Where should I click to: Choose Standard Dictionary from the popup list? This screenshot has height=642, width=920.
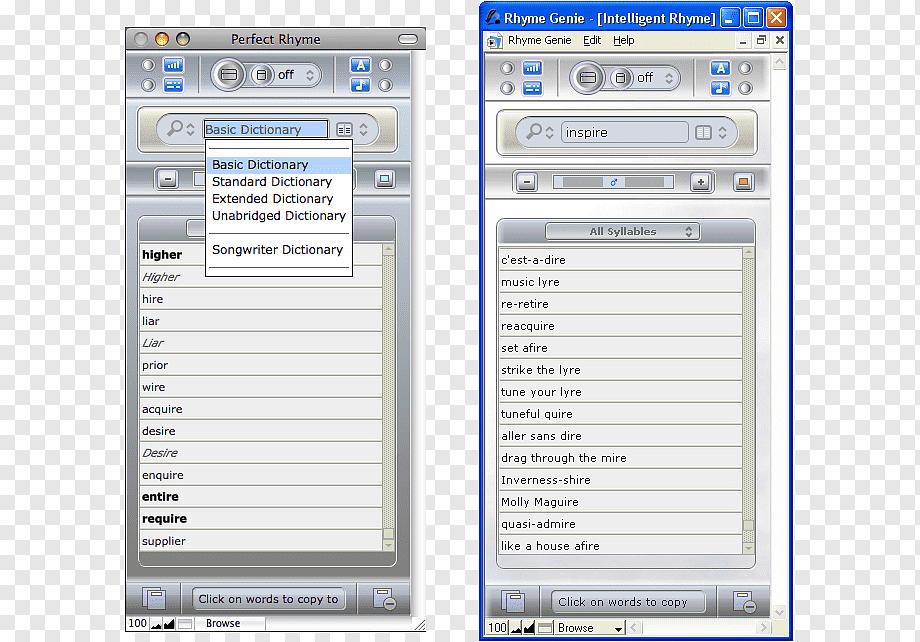(x=279, y=182)
